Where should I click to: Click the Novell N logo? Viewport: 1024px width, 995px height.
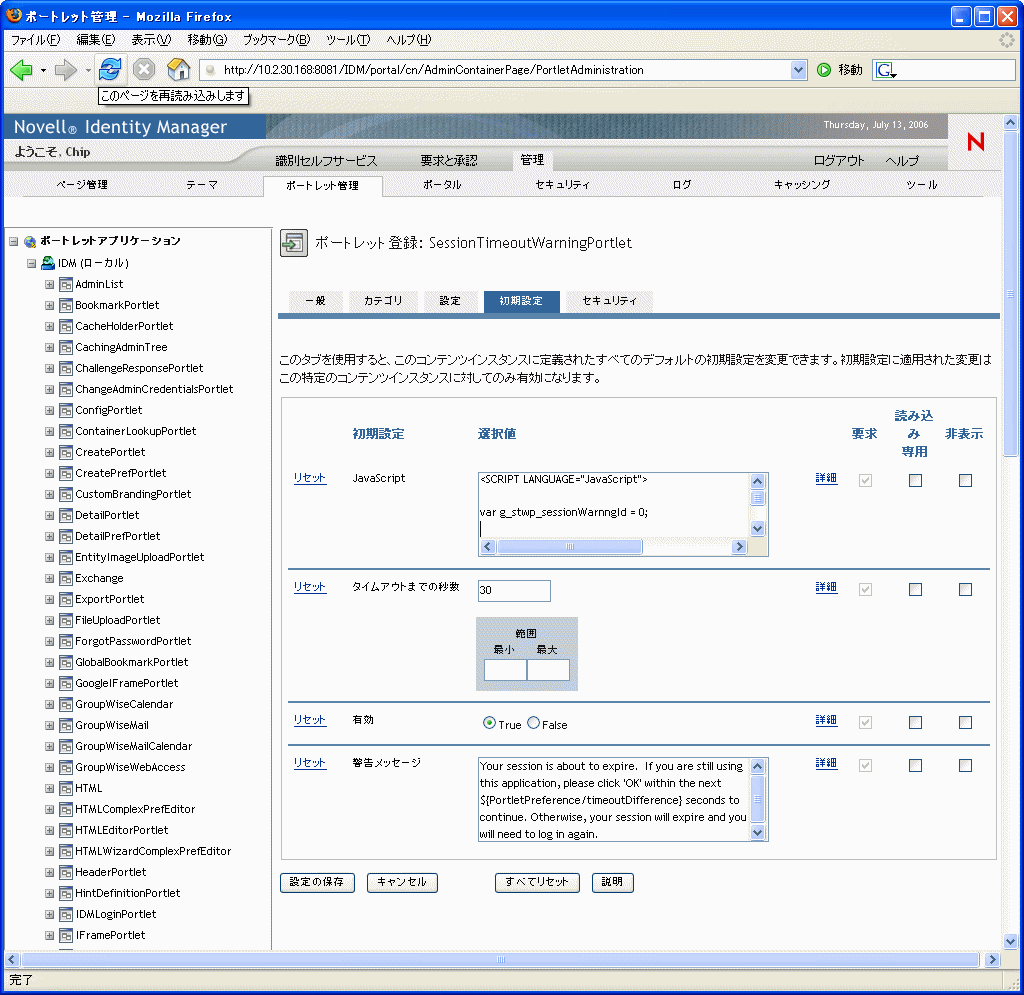click(x=976, y=142)
